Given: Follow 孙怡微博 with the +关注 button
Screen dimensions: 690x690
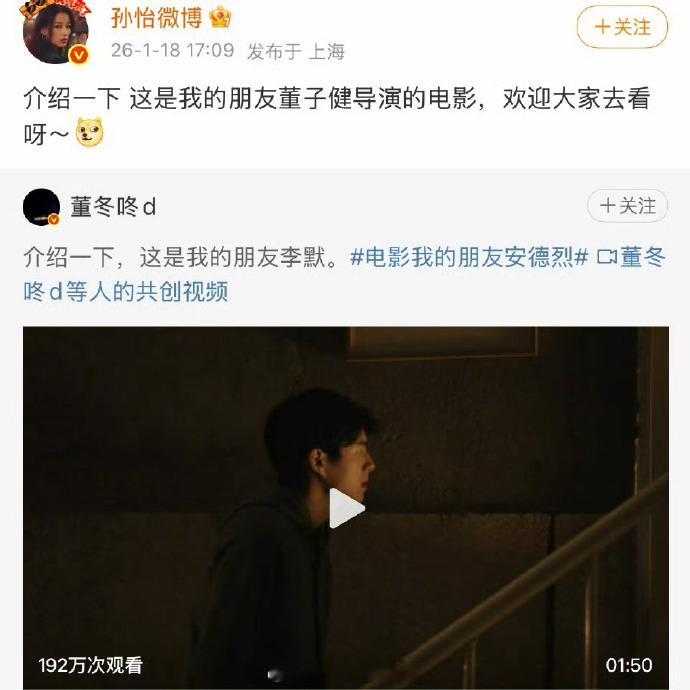Looking at the screenshot, I should pos(622,27).
